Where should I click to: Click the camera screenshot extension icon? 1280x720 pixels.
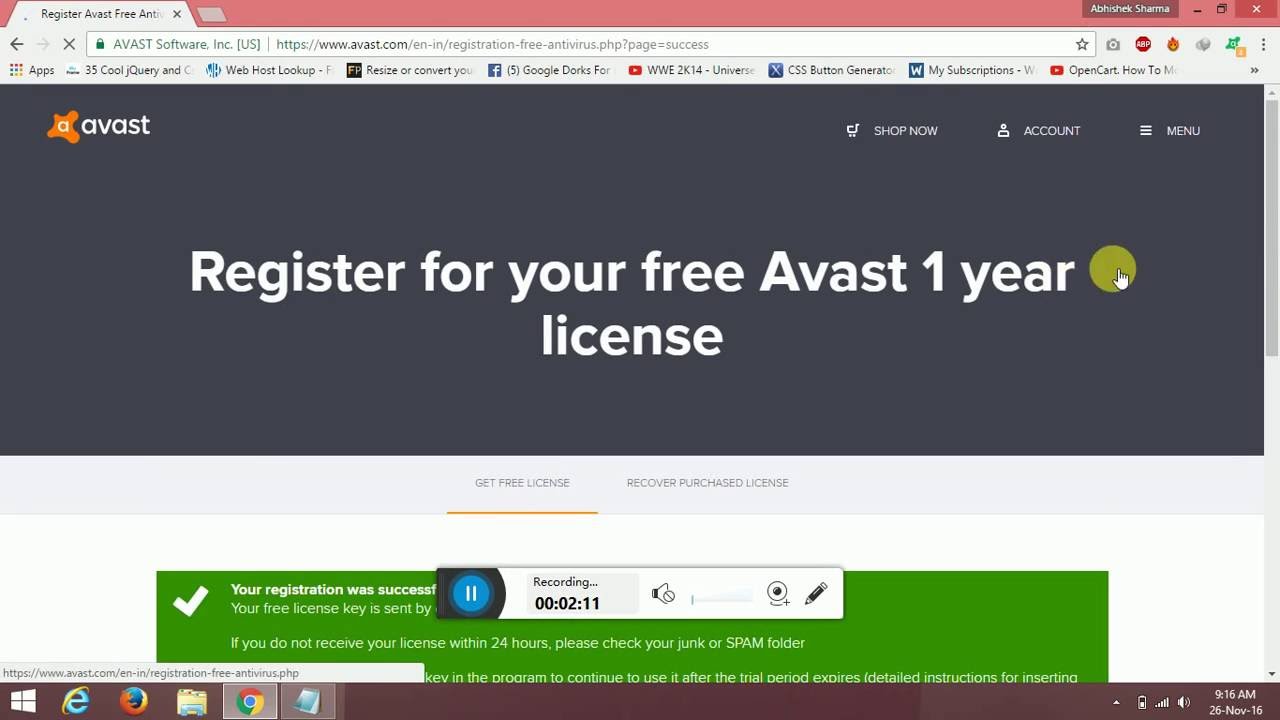coord(1113,44)
